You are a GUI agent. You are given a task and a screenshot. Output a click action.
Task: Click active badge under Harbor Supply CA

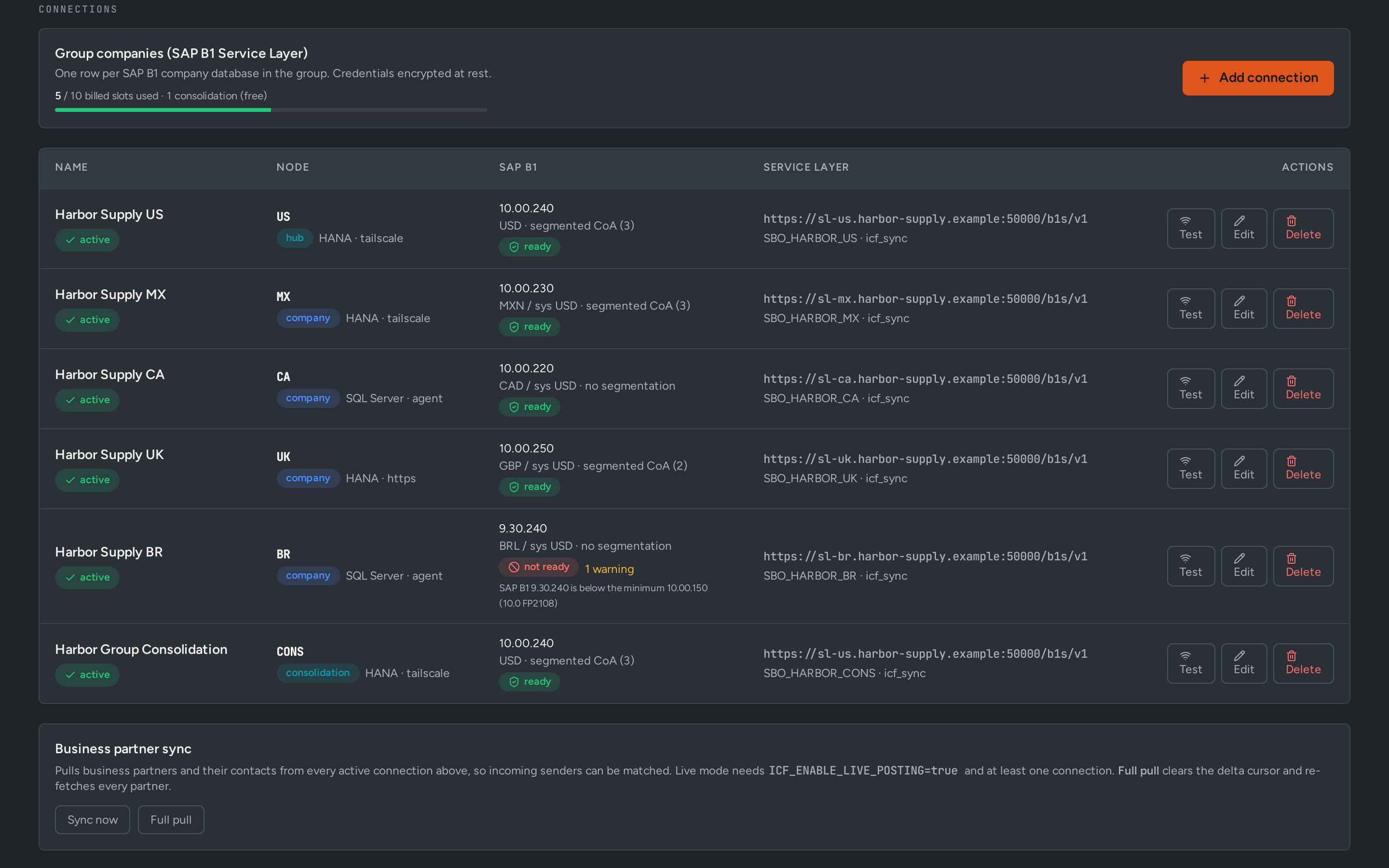pyautogui.click(x=87, y=400)
